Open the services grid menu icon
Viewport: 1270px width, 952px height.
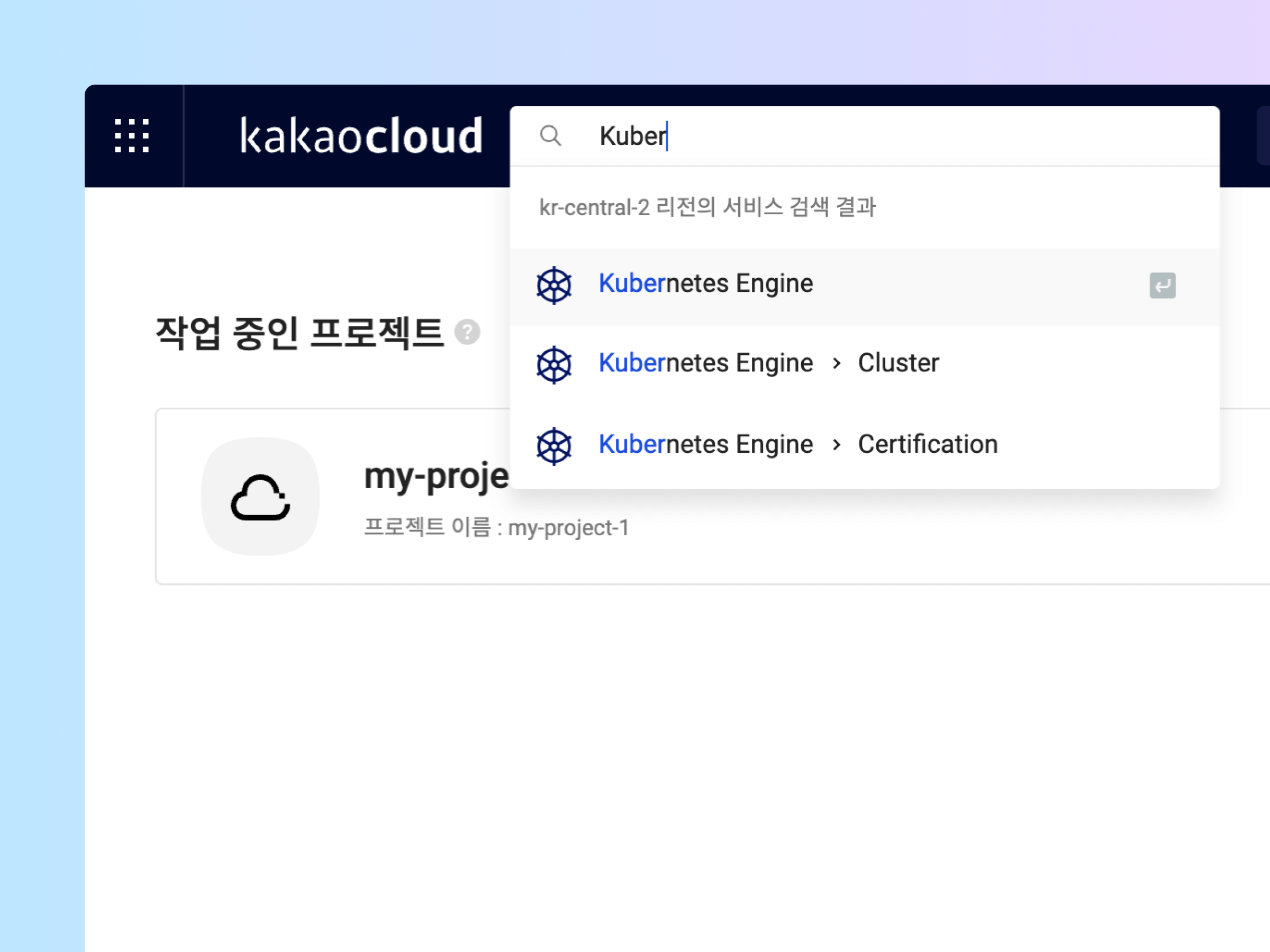132,136
